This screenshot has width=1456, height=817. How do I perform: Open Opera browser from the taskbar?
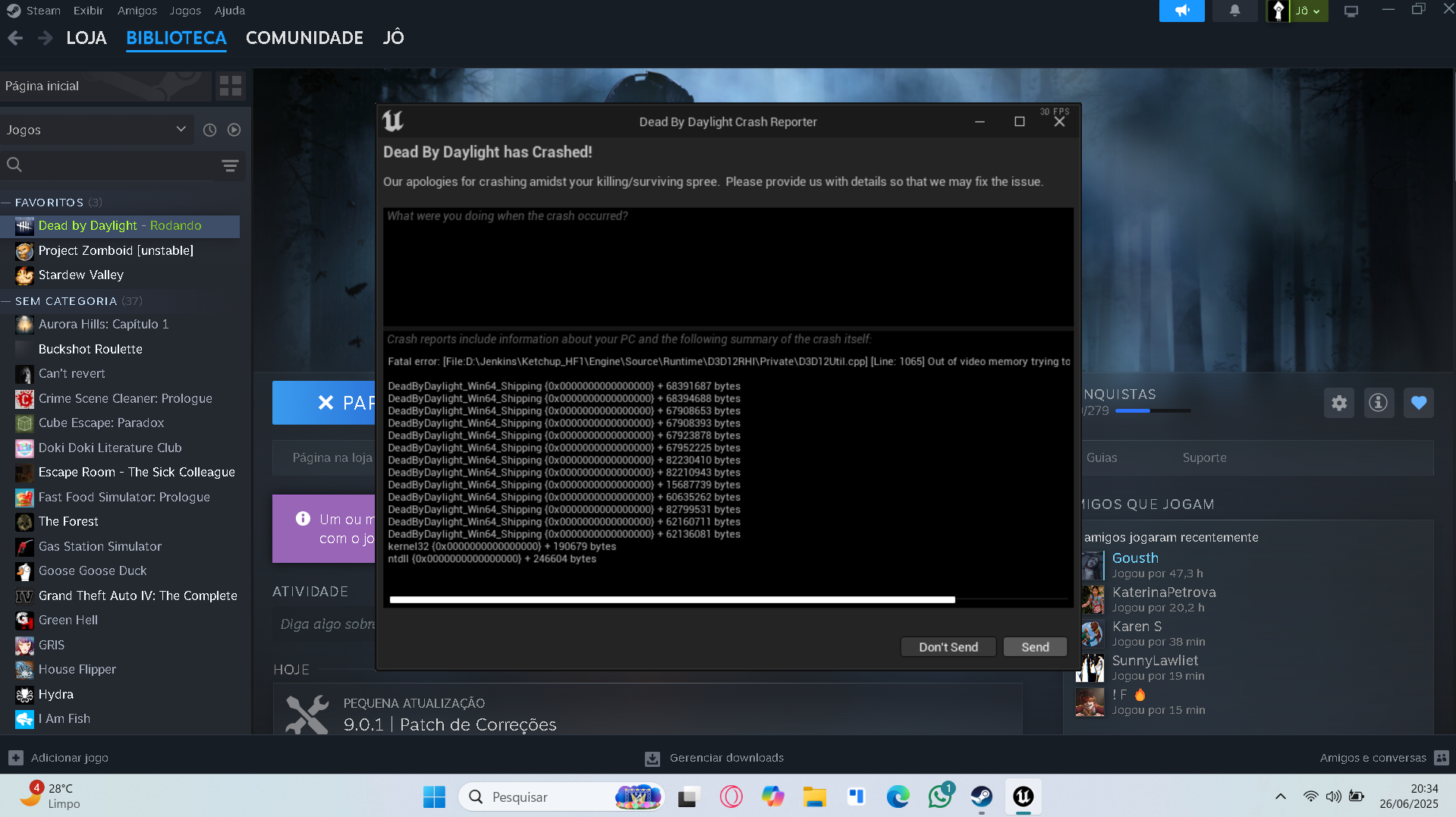731,797
